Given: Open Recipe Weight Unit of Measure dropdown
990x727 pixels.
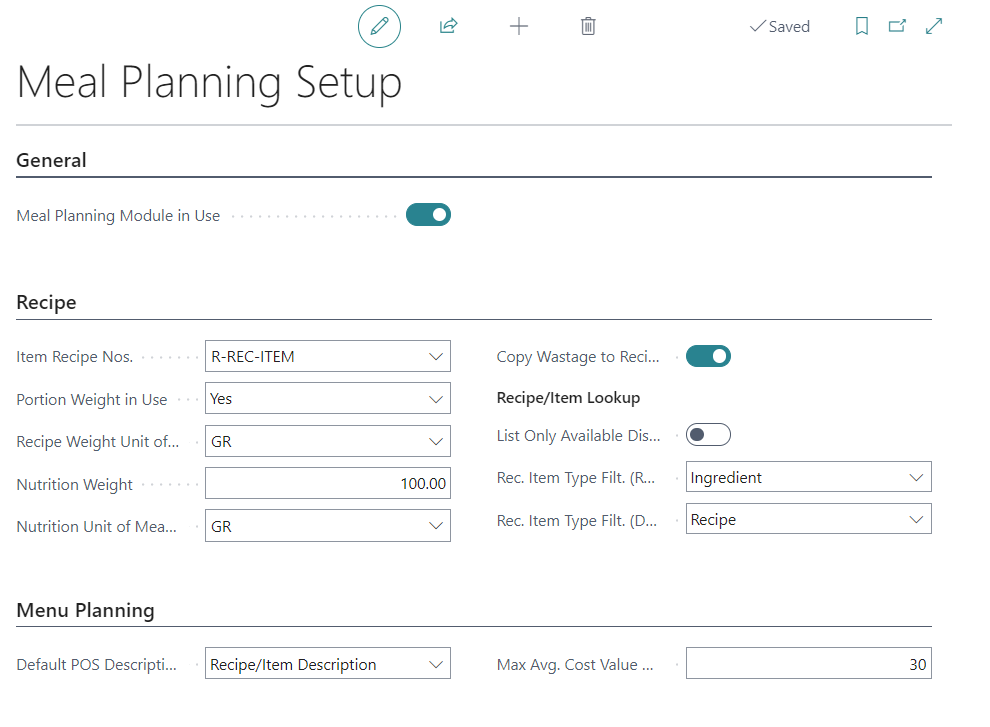Looking at the screenshot, I should pos(435,441).
